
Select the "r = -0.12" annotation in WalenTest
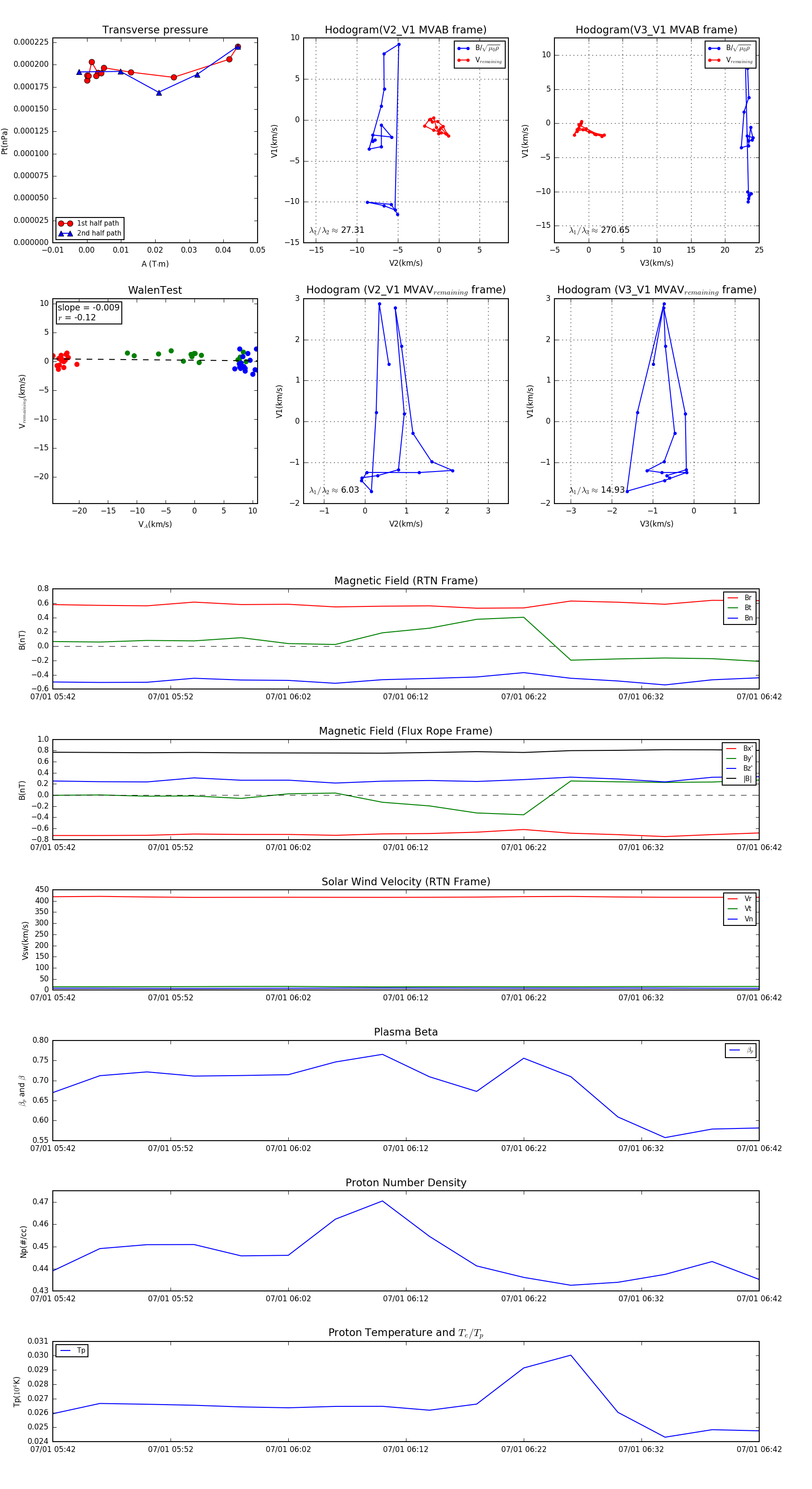77,317
